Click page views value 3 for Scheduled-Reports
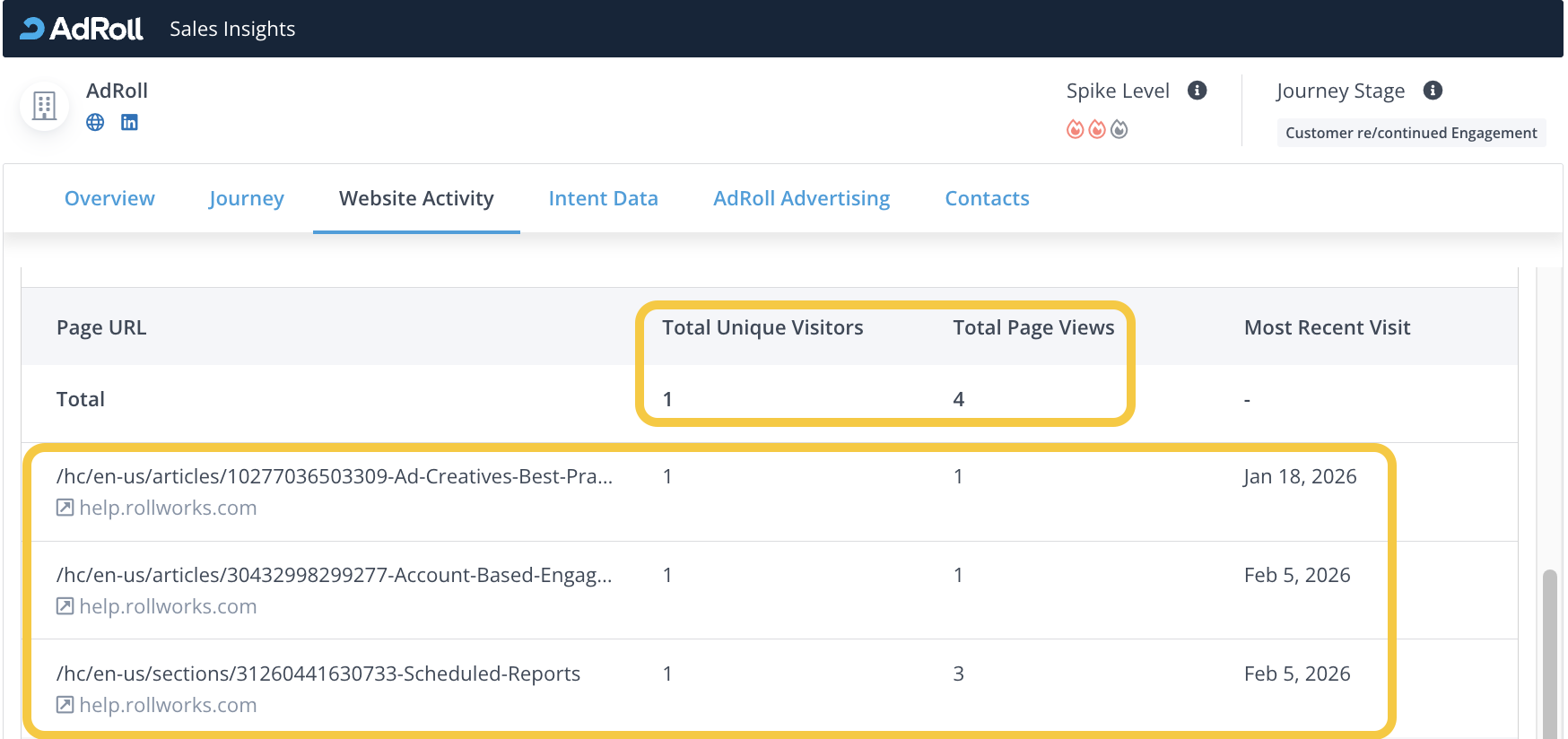This screenshot has height=739, width=1568. tap(958, 674)
